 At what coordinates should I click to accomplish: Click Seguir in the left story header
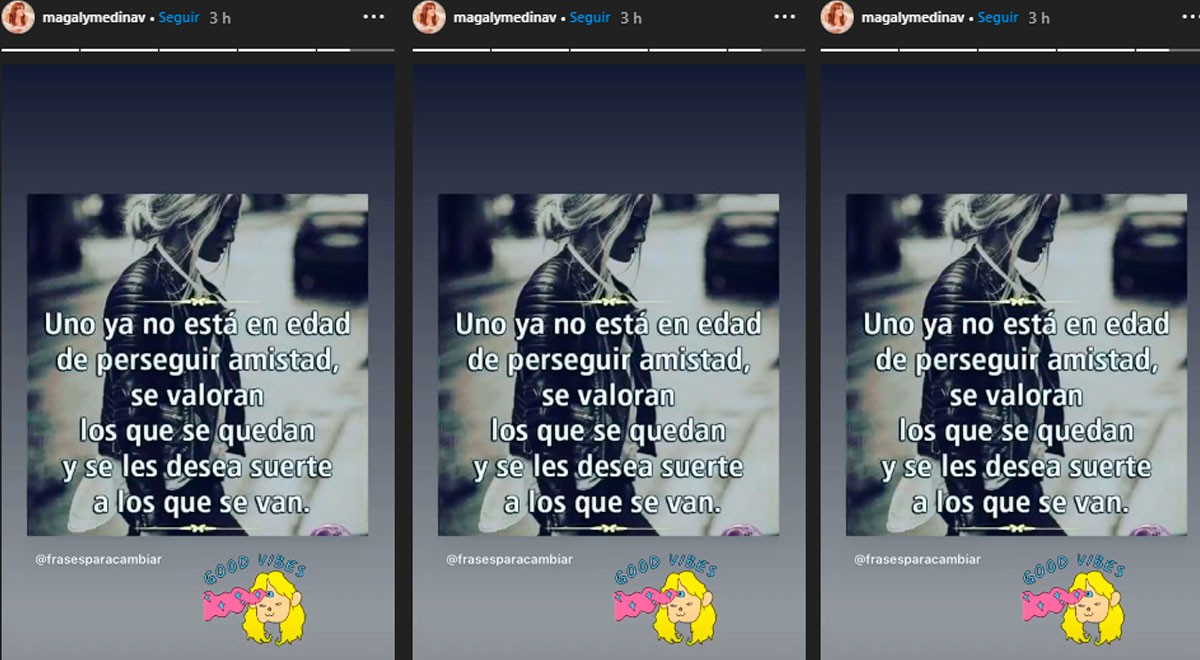click(179, 18)
